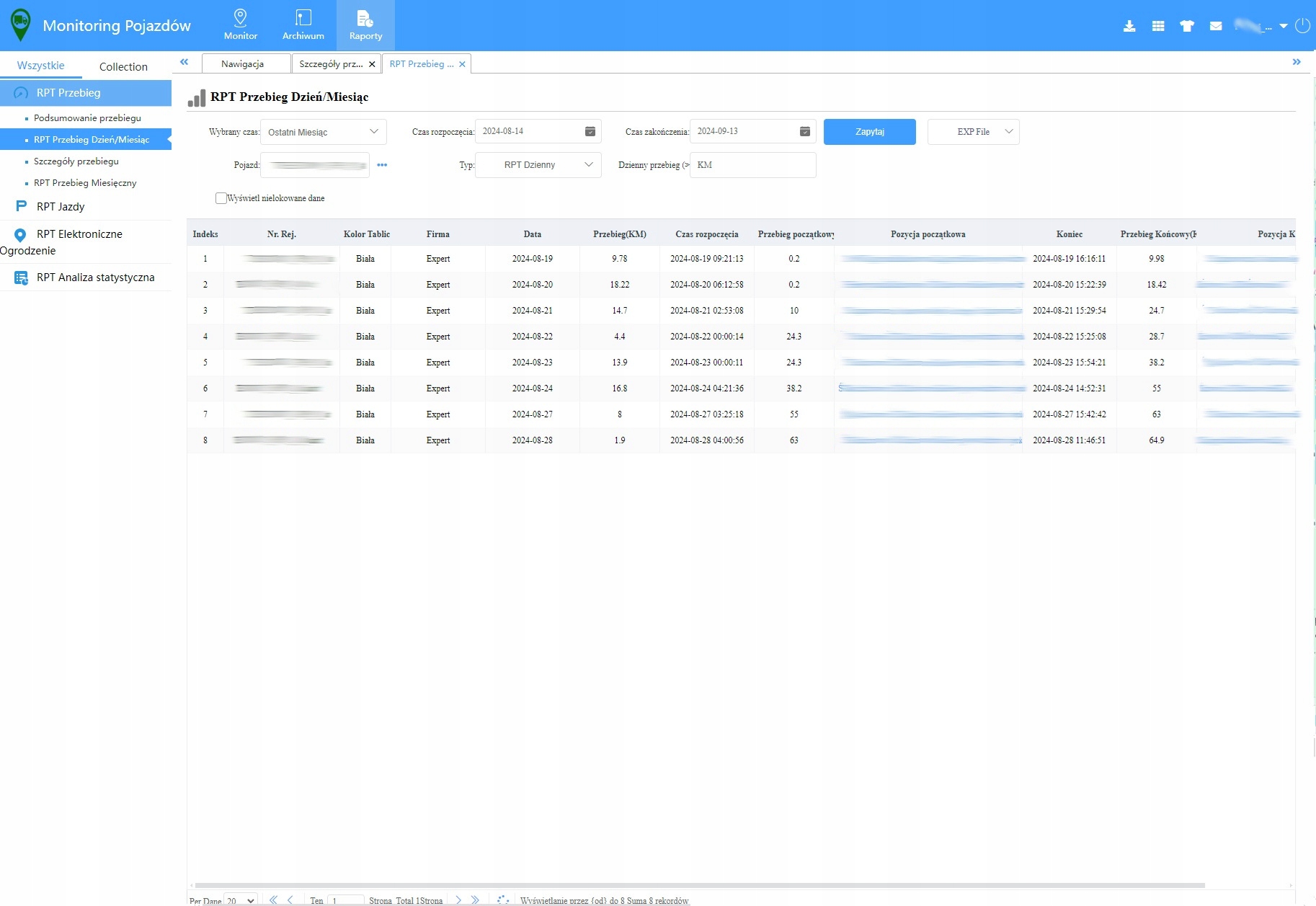
Task: Sort by the Data column header
Action: 533,234
